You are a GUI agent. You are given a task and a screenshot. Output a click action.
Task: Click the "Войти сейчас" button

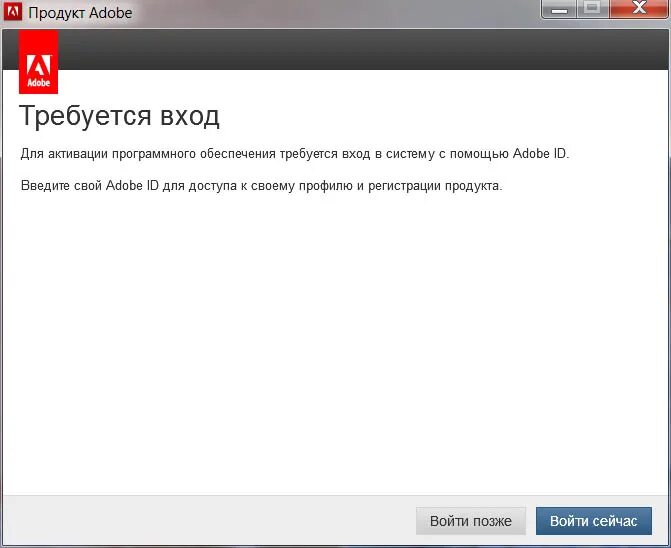(594, 521)
